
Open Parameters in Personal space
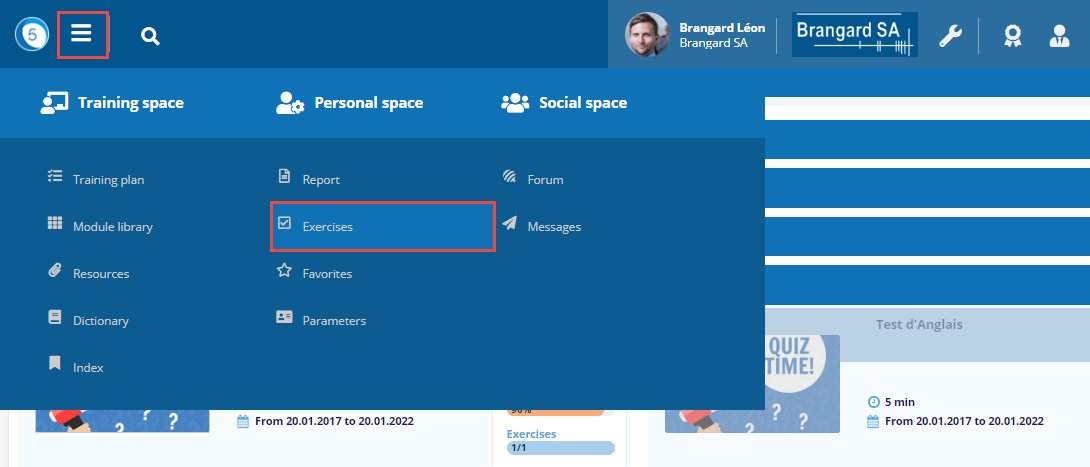tap(334, 321)
